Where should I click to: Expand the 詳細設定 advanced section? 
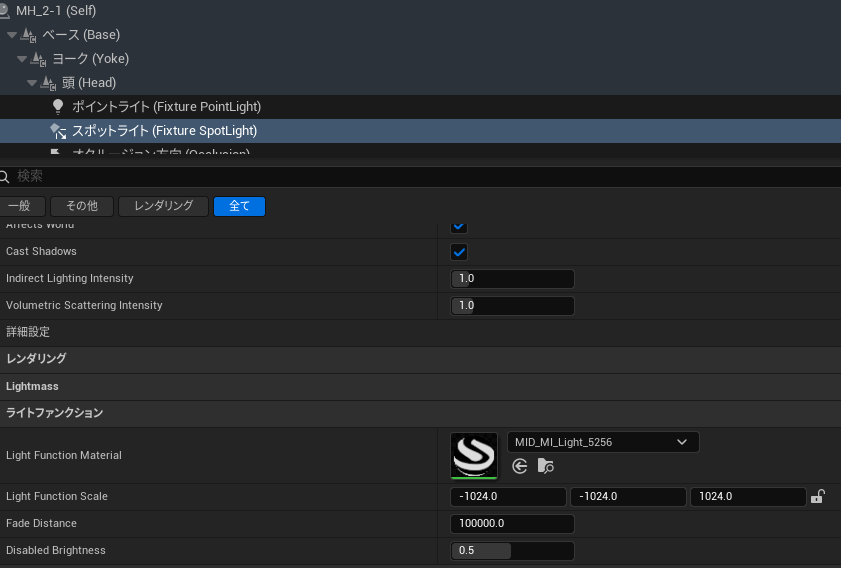(28, 332)
